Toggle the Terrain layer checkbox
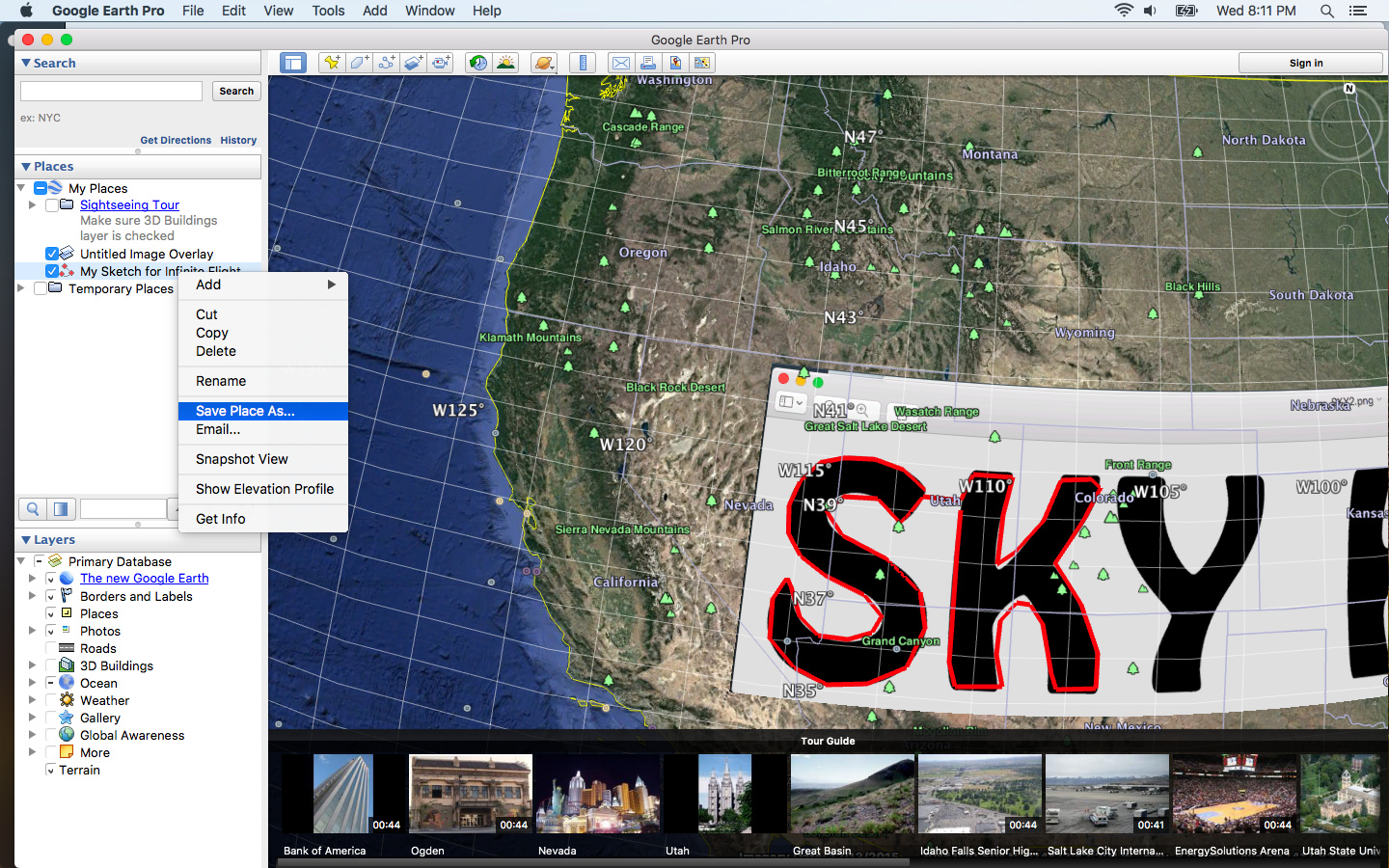This screenshot has height=868, width=1389. pos(50,770)
